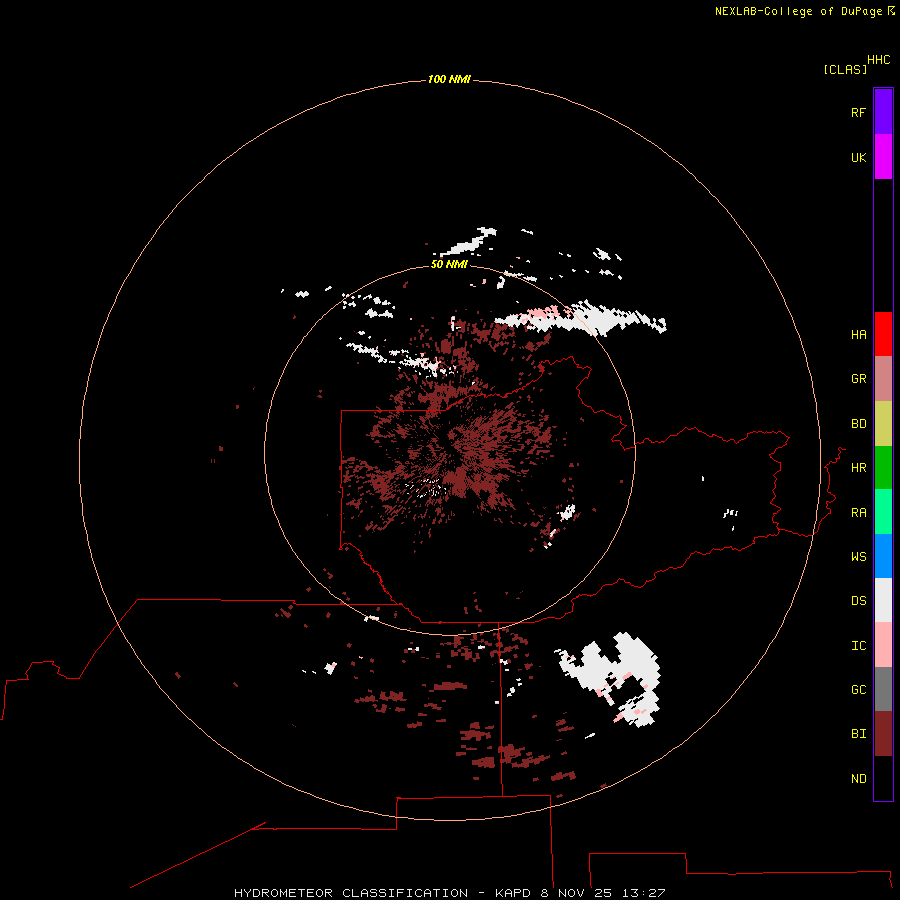This screenshot has width=900, height=900.
Task: Click the red HA legend swatch
Action: click(x=883, y=334)
